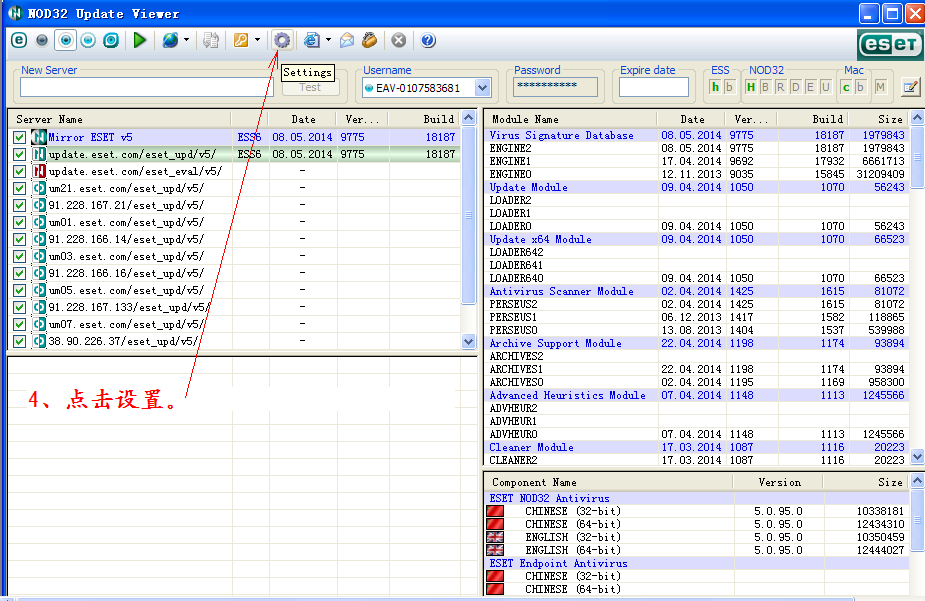Toggle the um01.eset.com server checkbox
This screenshot has width=925, height=601.
click(x=19, y=222)
